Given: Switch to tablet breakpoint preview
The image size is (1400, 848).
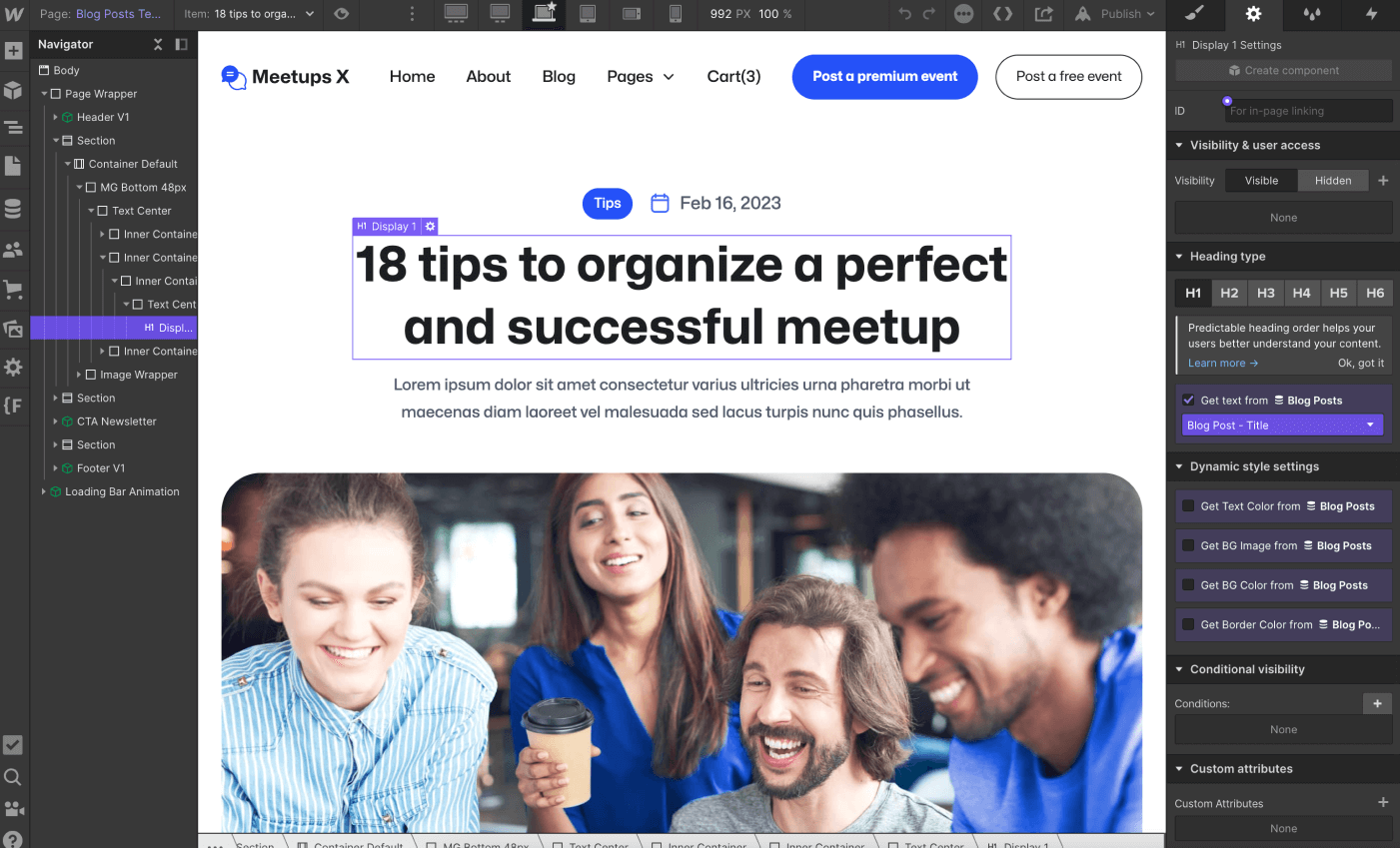Looking at the screenshot, I should click(587, 15).
